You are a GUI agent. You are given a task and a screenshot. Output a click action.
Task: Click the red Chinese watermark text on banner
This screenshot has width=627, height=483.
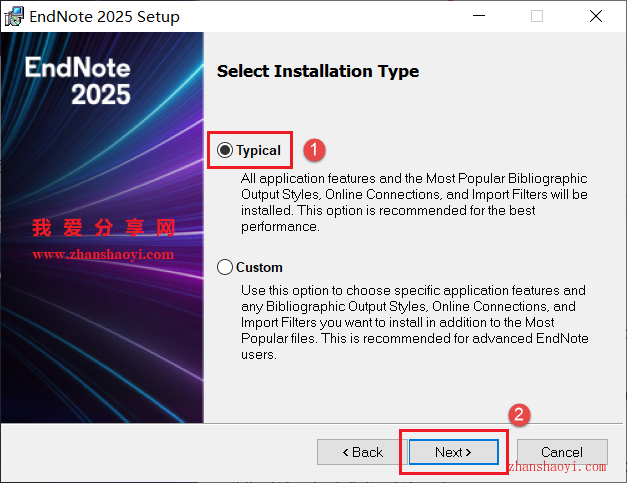tap(104, 228)
